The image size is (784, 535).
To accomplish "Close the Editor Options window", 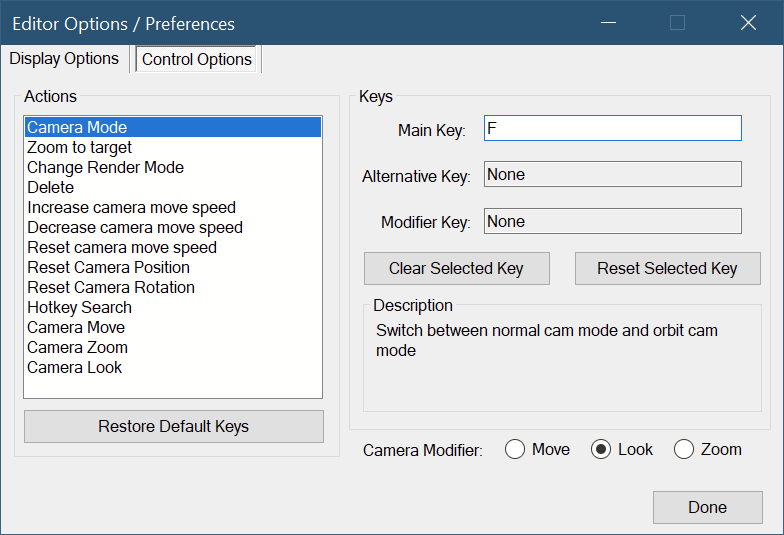I will point(747,22).
